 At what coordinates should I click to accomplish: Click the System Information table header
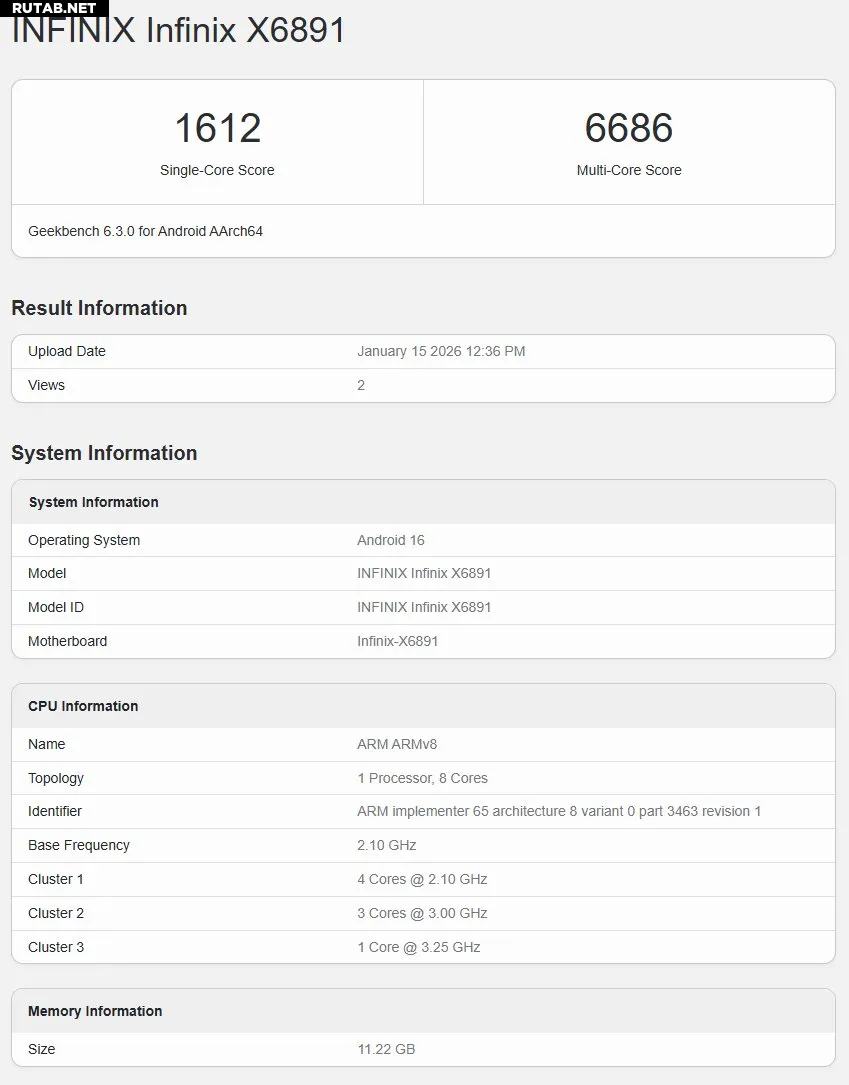click(93, 502)
